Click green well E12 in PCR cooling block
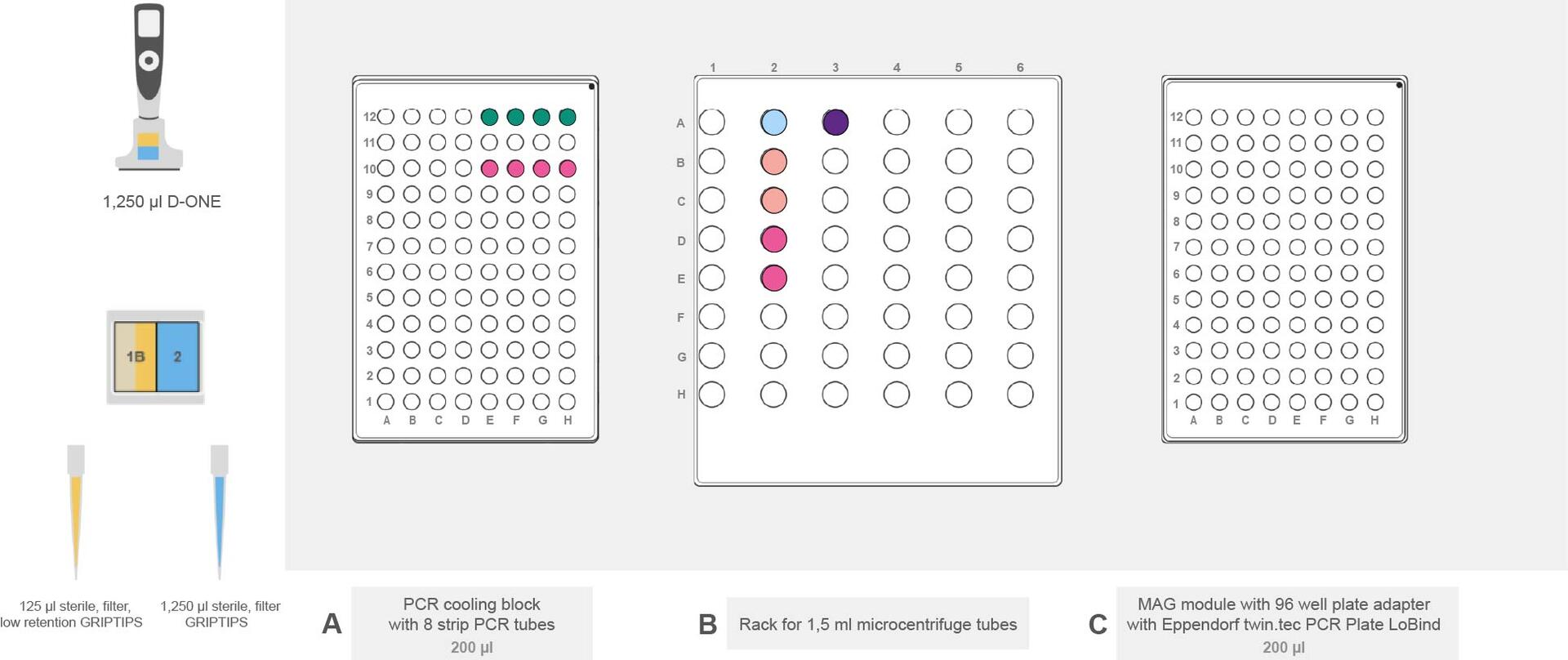This screenshot has height=660, width=1568. [x=489, y=117]
